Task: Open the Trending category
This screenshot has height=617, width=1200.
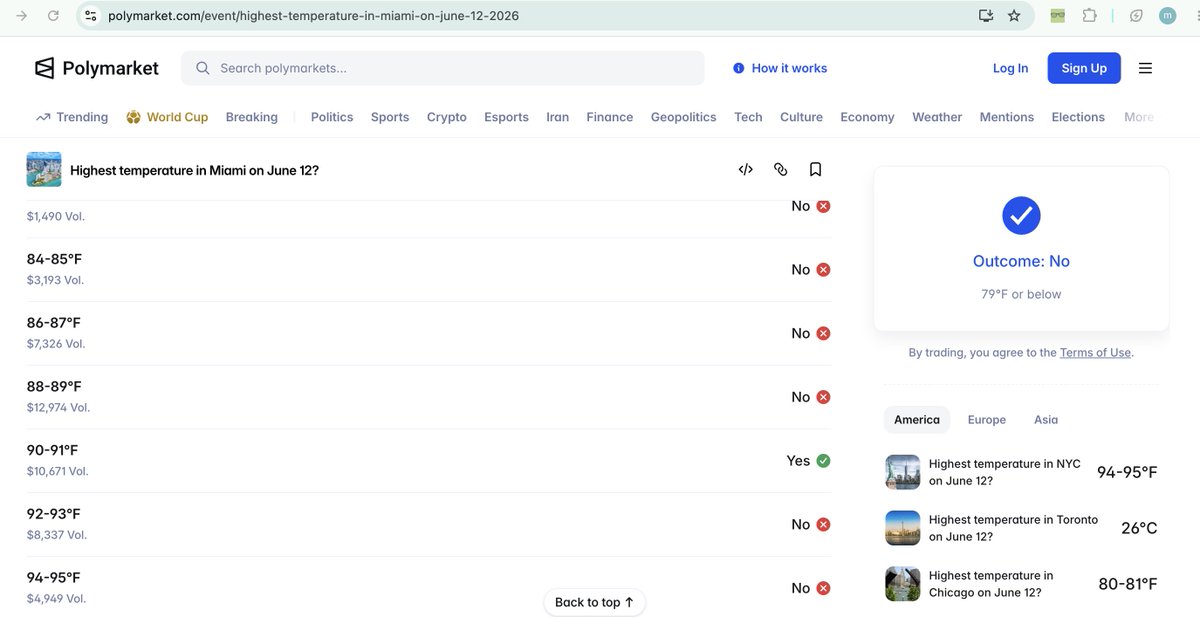Action: pyautogui.click(x=82, y=117)
